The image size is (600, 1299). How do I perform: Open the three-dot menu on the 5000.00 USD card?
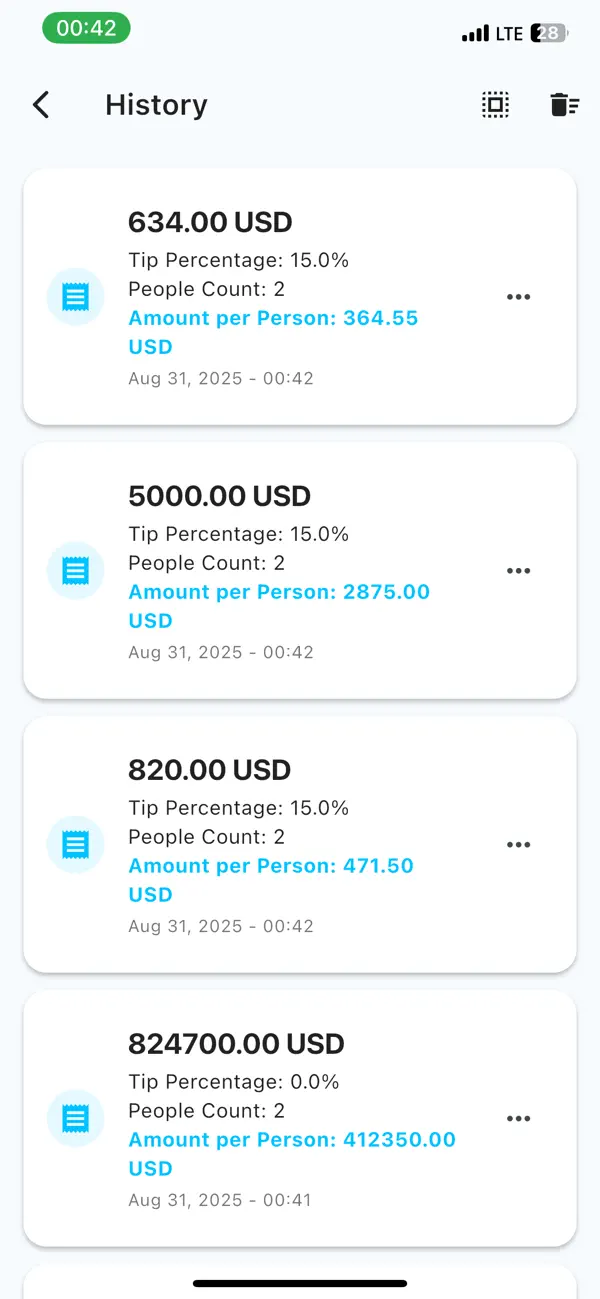click(519, 570)
